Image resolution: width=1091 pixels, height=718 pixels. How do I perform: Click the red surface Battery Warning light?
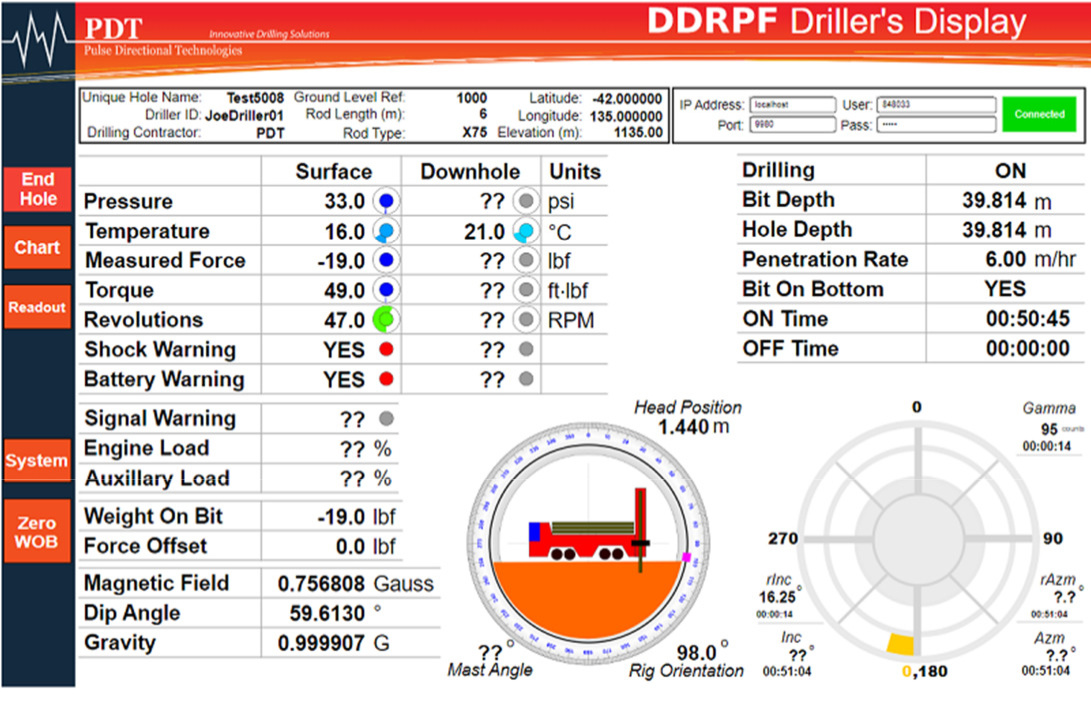click(386, 379)
